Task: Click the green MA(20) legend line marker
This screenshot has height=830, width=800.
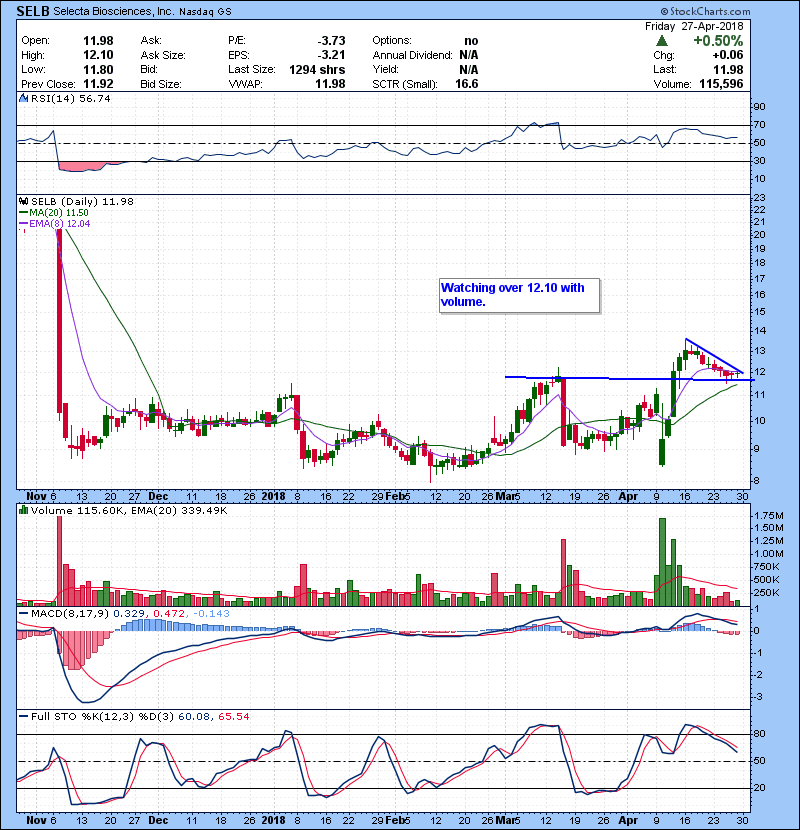Action: pyautogui.click(x=23, y=213)
